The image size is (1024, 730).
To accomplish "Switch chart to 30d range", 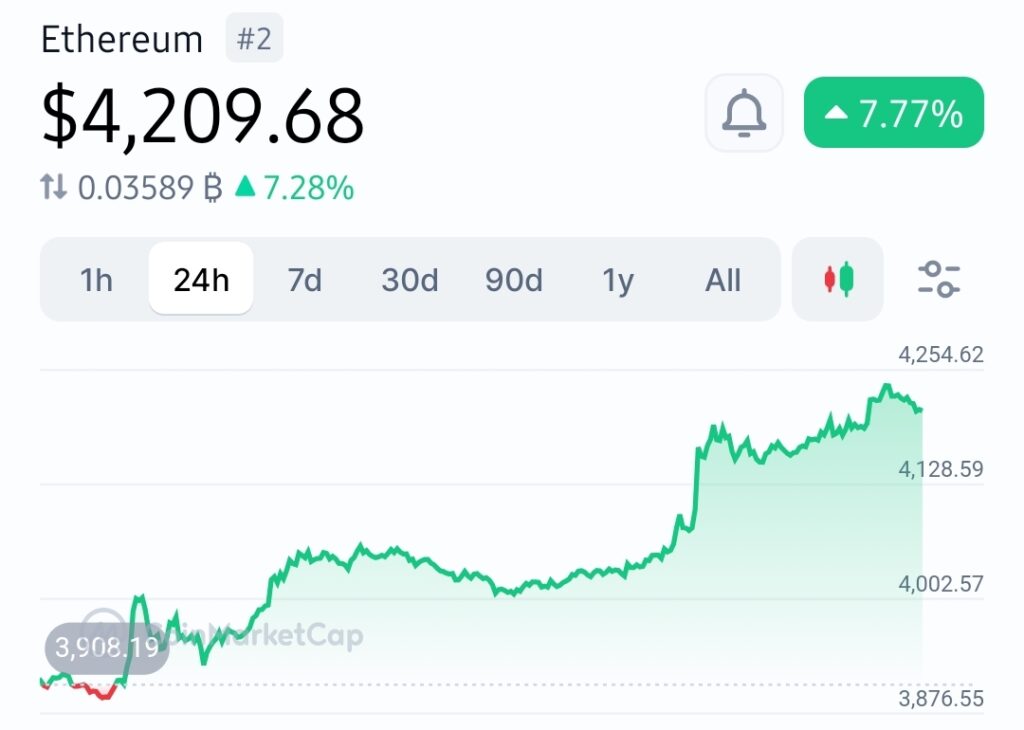I will tap(409, 280).
